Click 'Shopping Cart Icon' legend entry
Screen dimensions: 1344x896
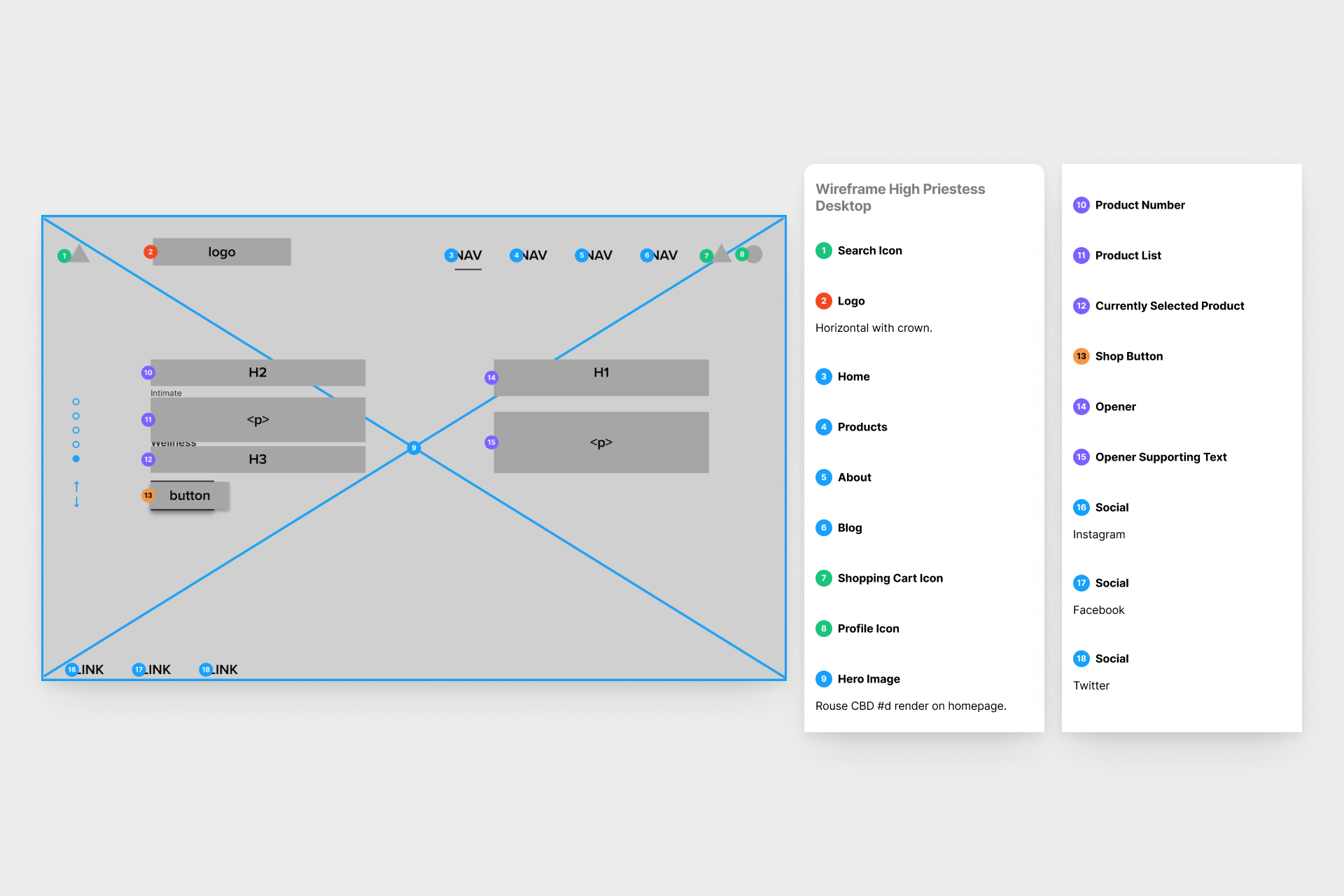tap(890, 578)
